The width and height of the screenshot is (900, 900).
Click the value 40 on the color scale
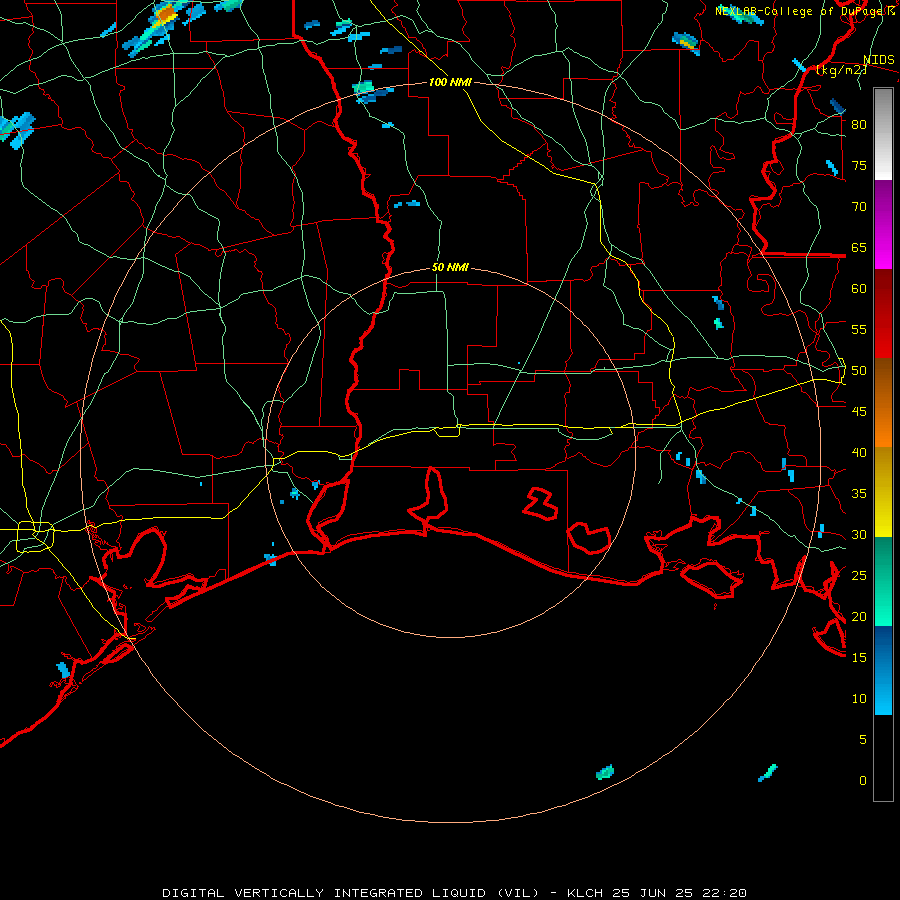[x=859, y=452]
